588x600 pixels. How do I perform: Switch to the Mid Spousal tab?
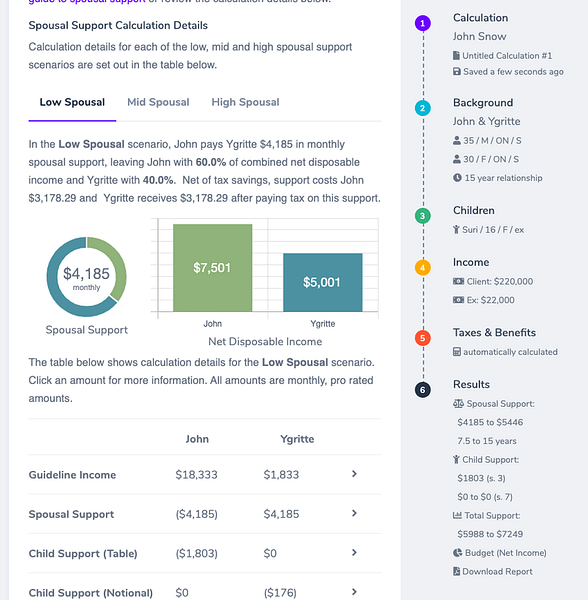[x=158, y=102]
